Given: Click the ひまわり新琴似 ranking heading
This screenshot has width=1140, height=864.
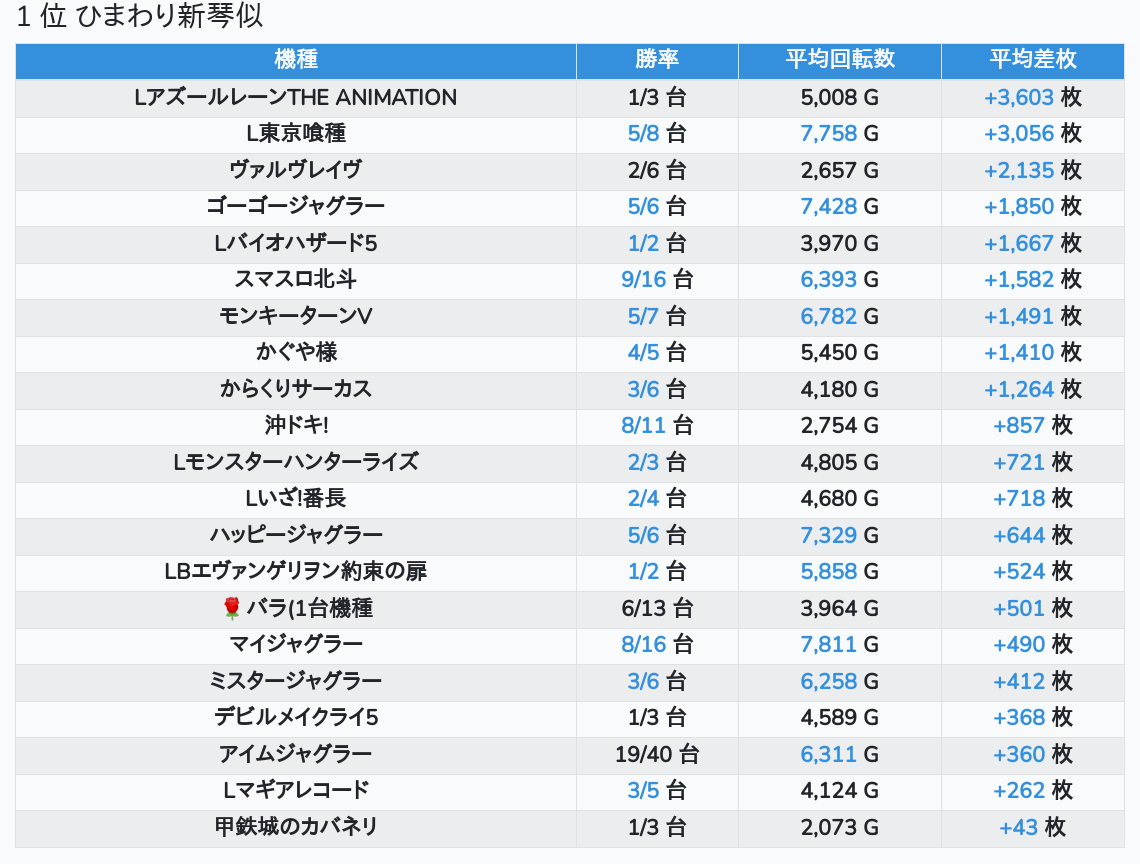Looking at the screenshot, I should [x=140, y=17].
